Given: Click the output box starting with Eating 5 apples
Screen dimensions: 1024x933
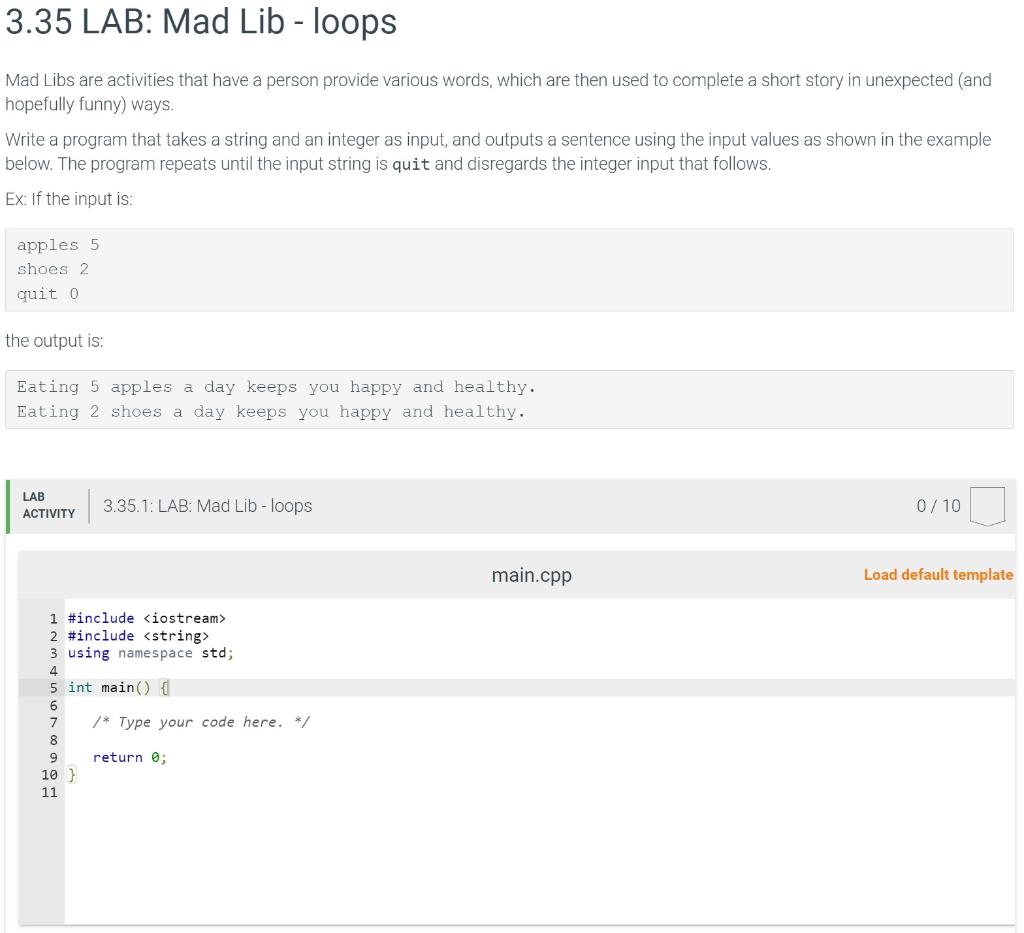Looking at the screenshot, I should click(275, 386).
